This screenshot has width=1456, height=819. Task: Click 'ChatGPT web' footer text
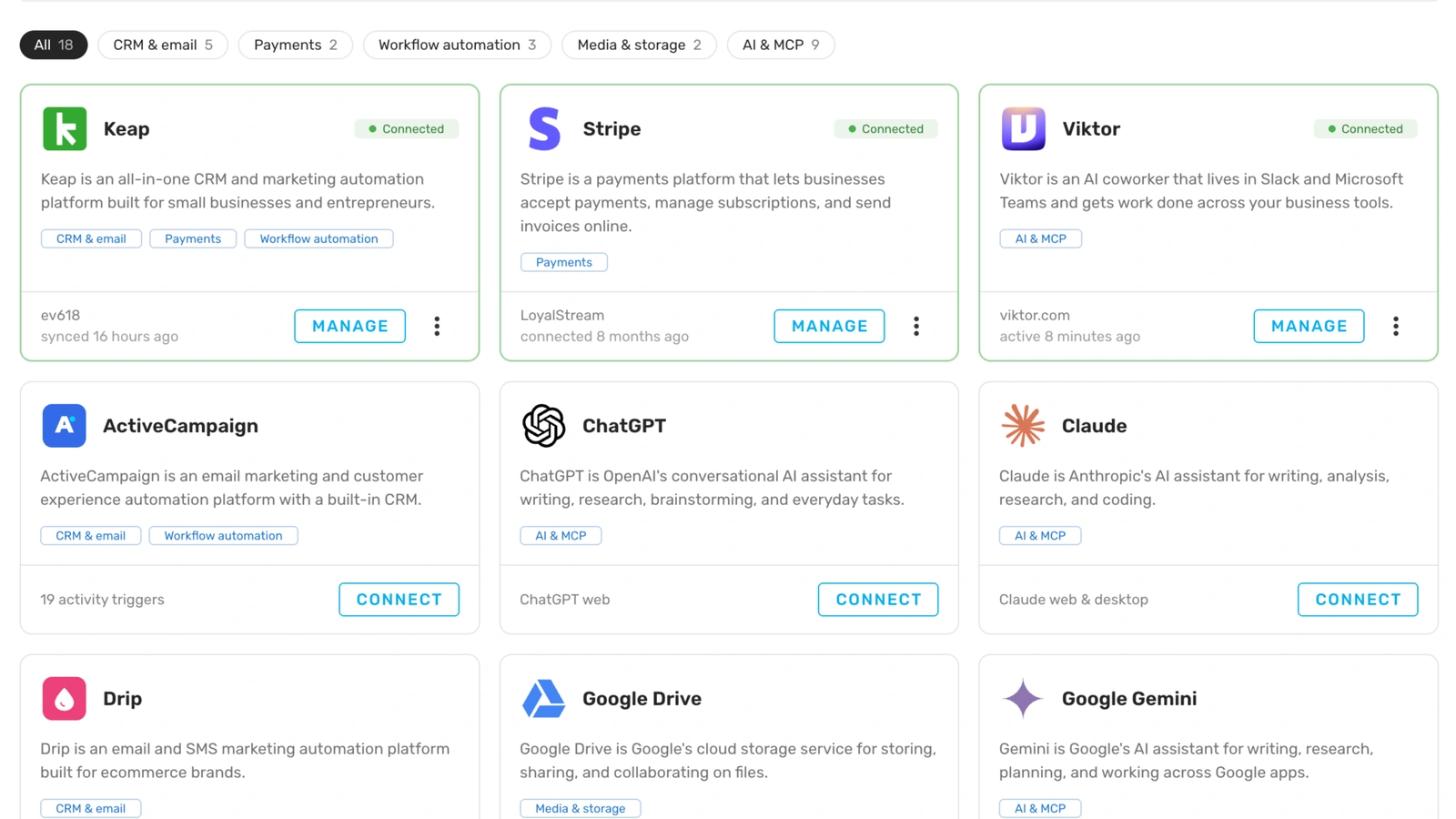tap(565, 600)
